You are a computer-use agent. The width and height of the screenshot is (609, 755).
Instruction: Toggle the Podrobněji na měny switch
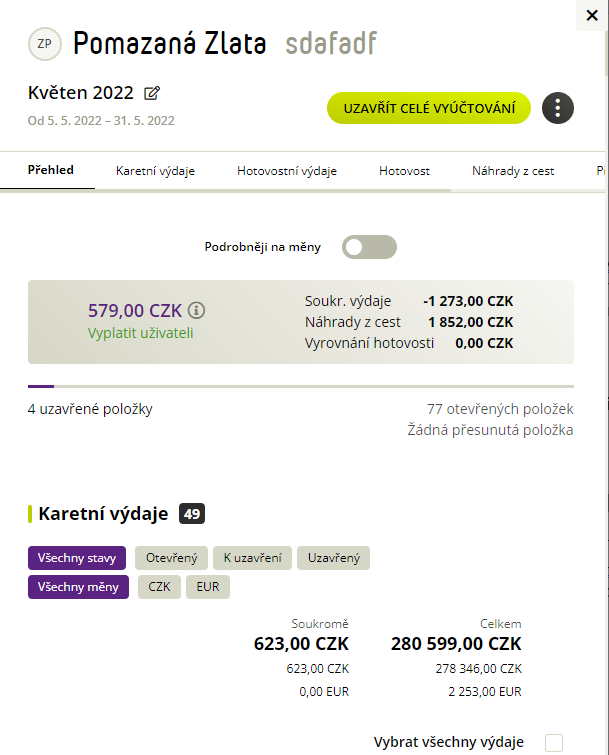click(x=369, y=247)
